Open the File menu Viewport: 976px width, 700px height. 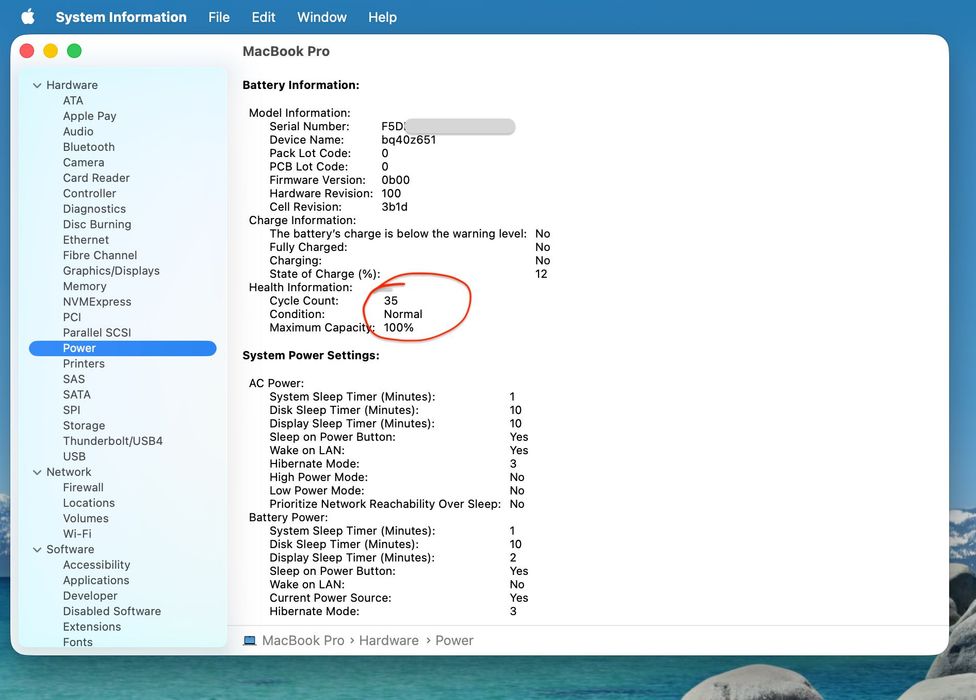[x=218, y=17]
